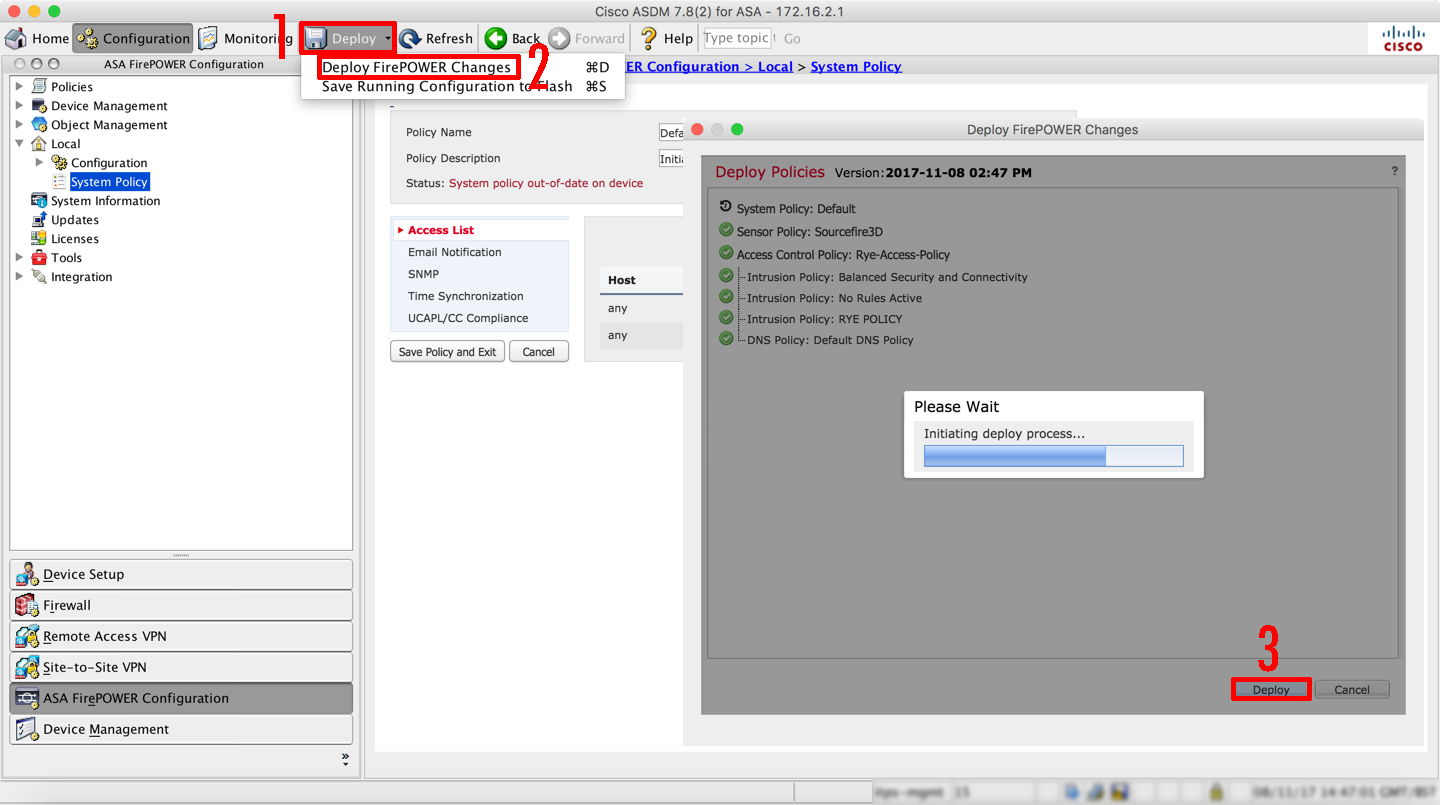
Task: Click the Initiating deploy progress bar
Action: point(1053,456)
